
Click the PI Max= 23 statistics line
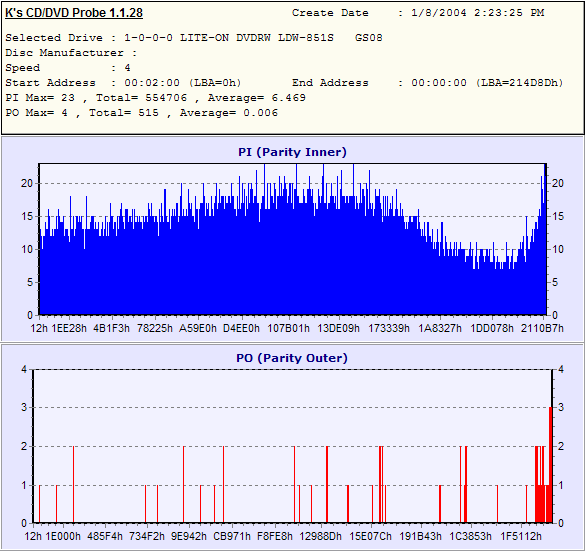click(155, 98)
